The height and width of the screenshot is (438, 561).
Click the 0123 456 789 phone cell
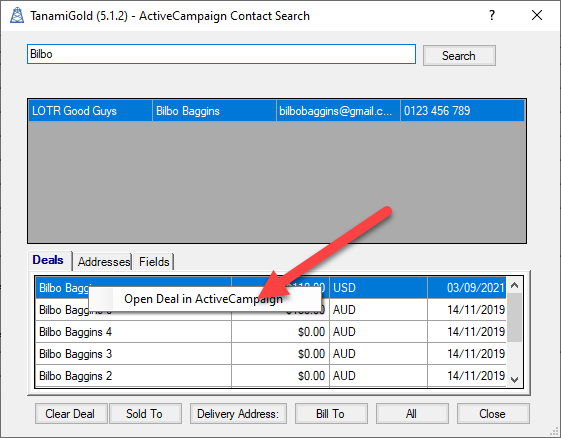tap(462, 111)
